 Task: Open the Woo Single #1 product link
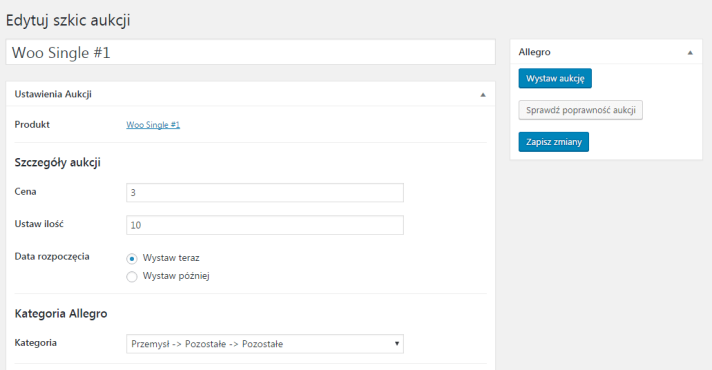[153, 125]
